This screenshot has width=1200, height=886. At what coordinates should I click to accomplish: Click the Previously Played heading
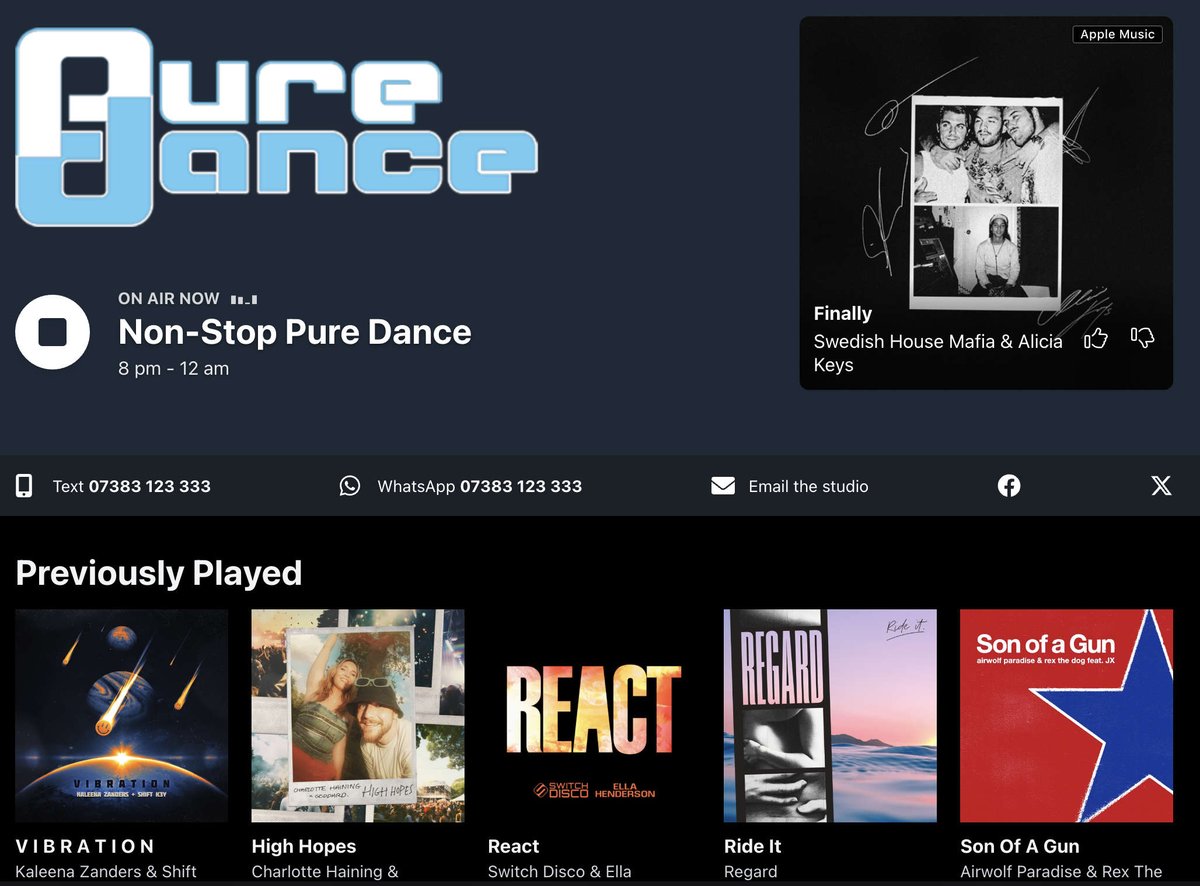(x=159, y=573)
